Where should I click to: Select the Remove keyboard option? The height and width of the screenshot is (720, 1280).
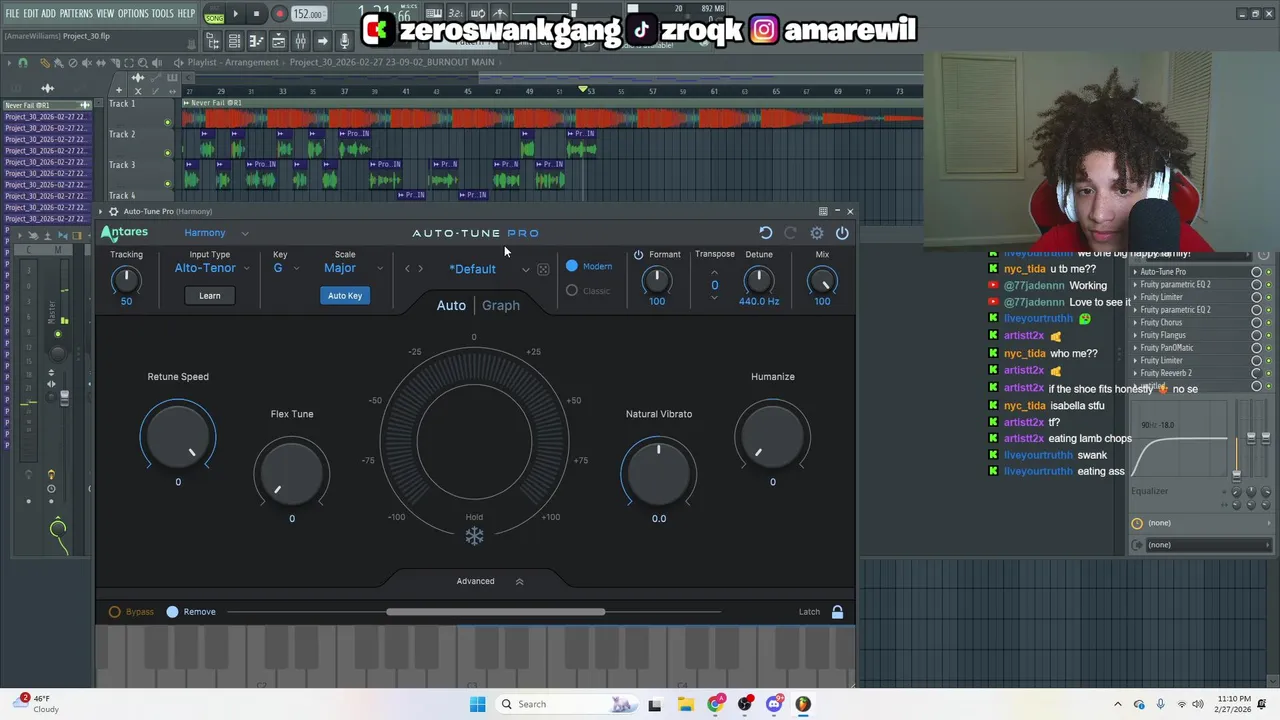coord(191,612)
